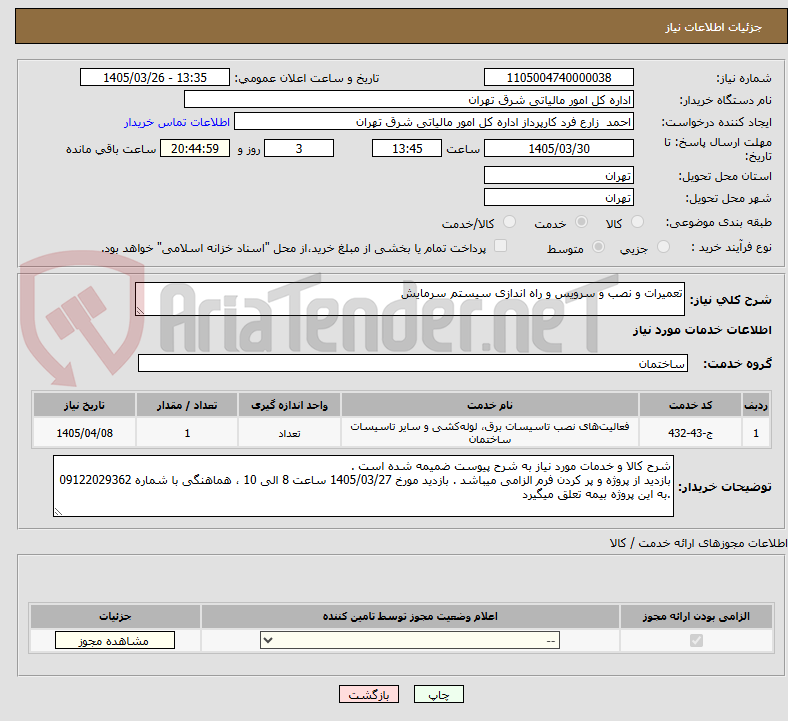Click the چاپ print button
This screenshot has height=721, width=788.
pyautogui.click(x=439, y=694)
